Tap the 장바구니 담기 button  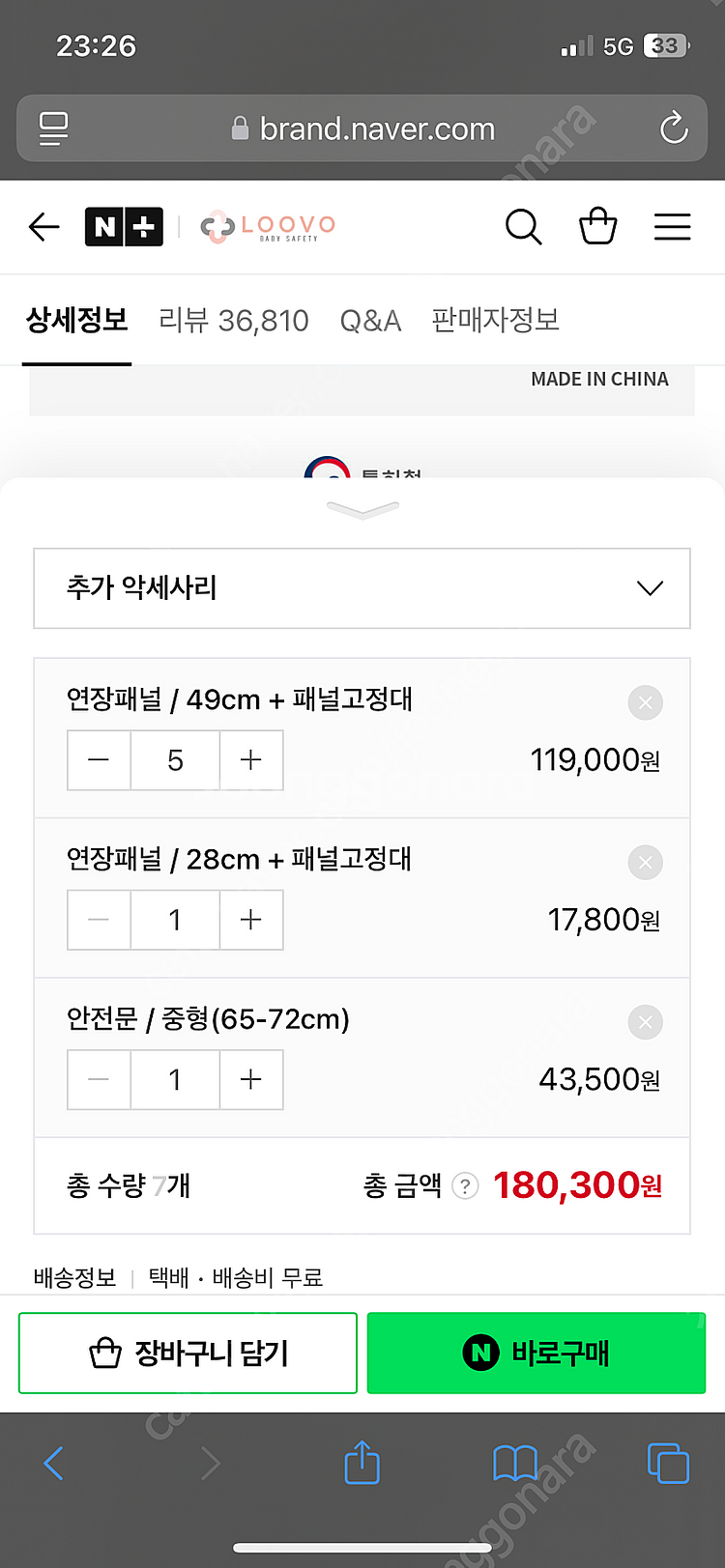tap(188, 1353)
